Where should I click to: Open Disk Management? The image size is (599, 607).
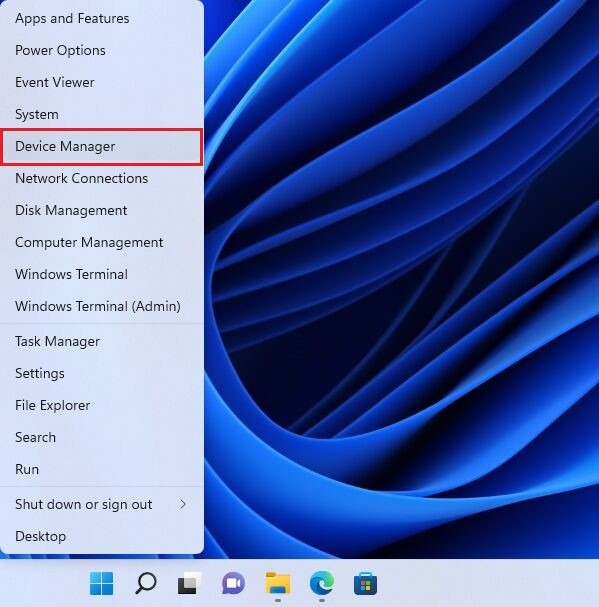(101, 210)
